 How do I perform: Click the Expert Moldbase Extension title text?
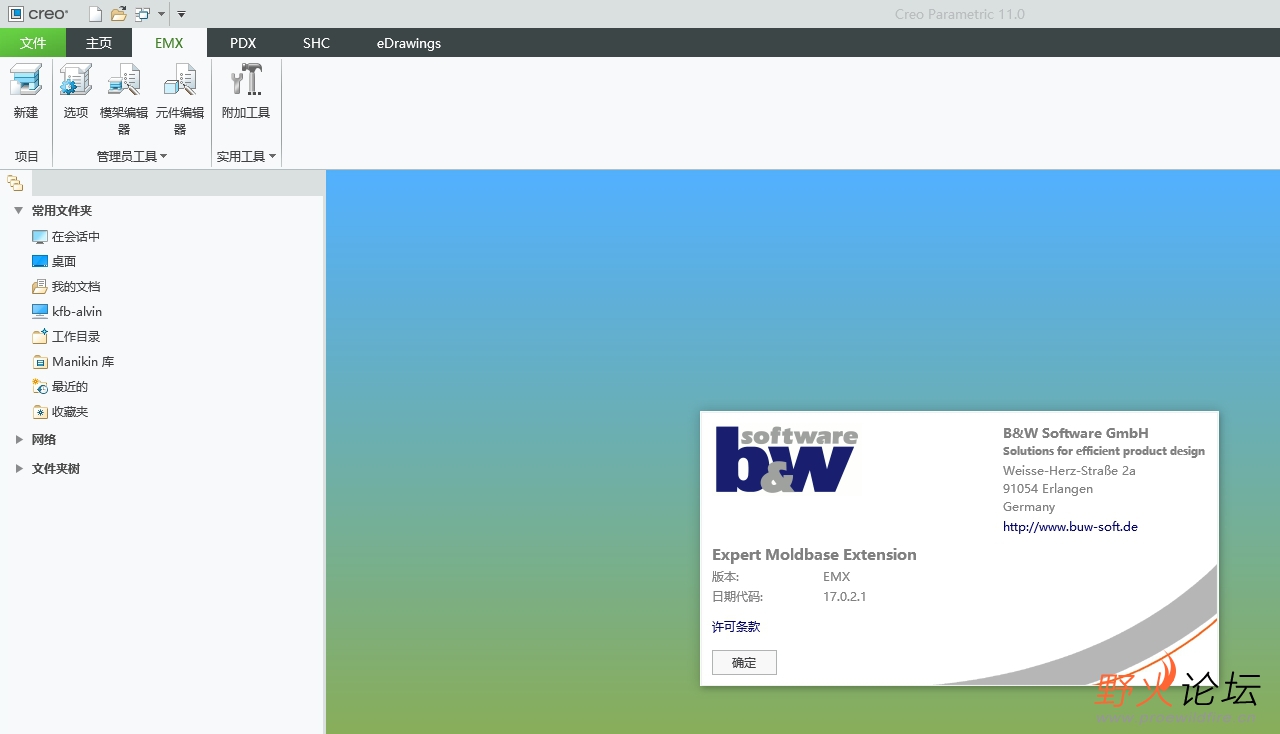pos(814,555)
